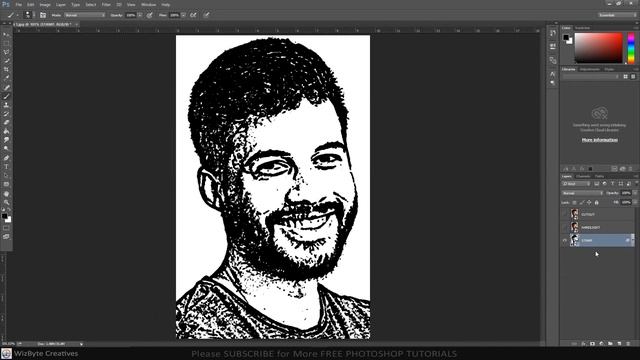Open the brush Mode dropdown
Screen dimensions: 640x360
[84, 15]
